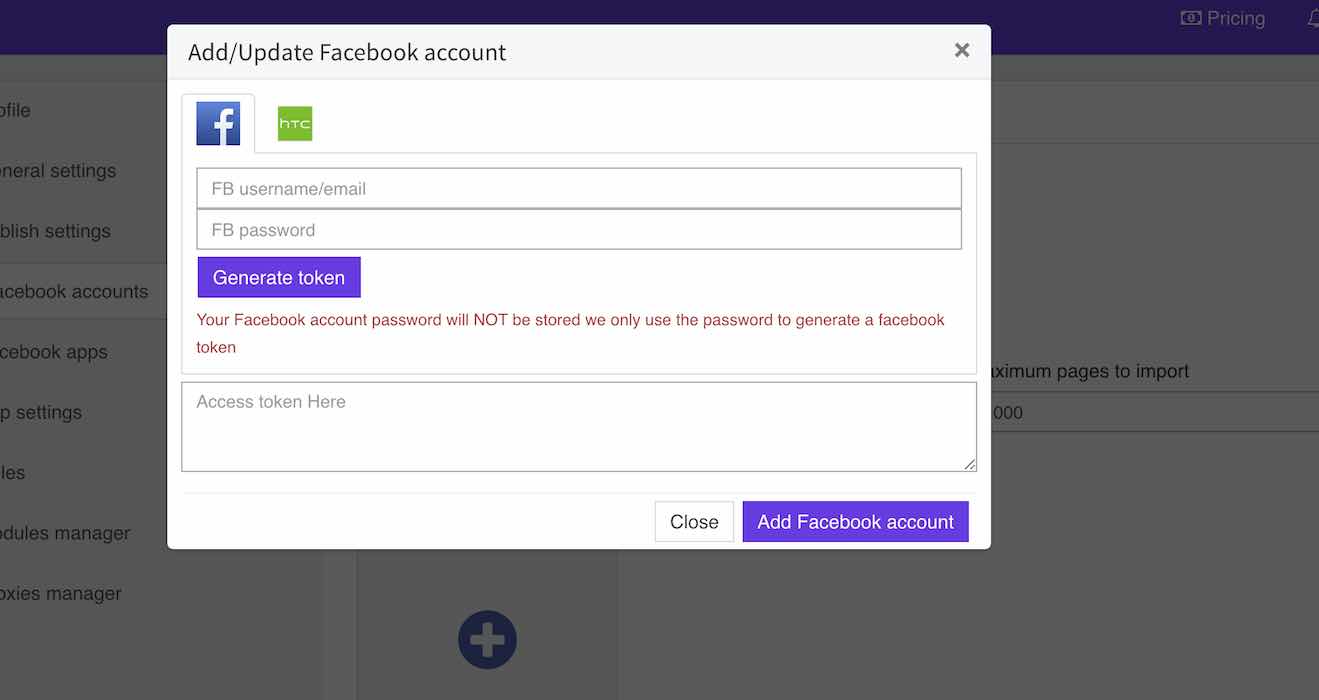Click the Generate token button
This screenshot has height=700, width=1319.
coord(279,277)
